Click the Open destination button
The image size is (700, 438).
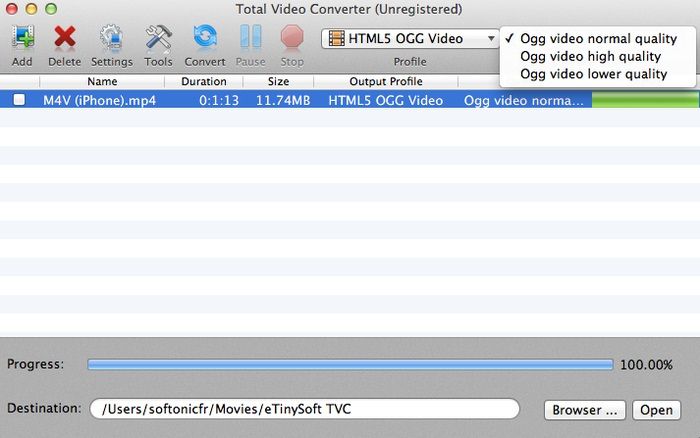click(x=656, y=410)
